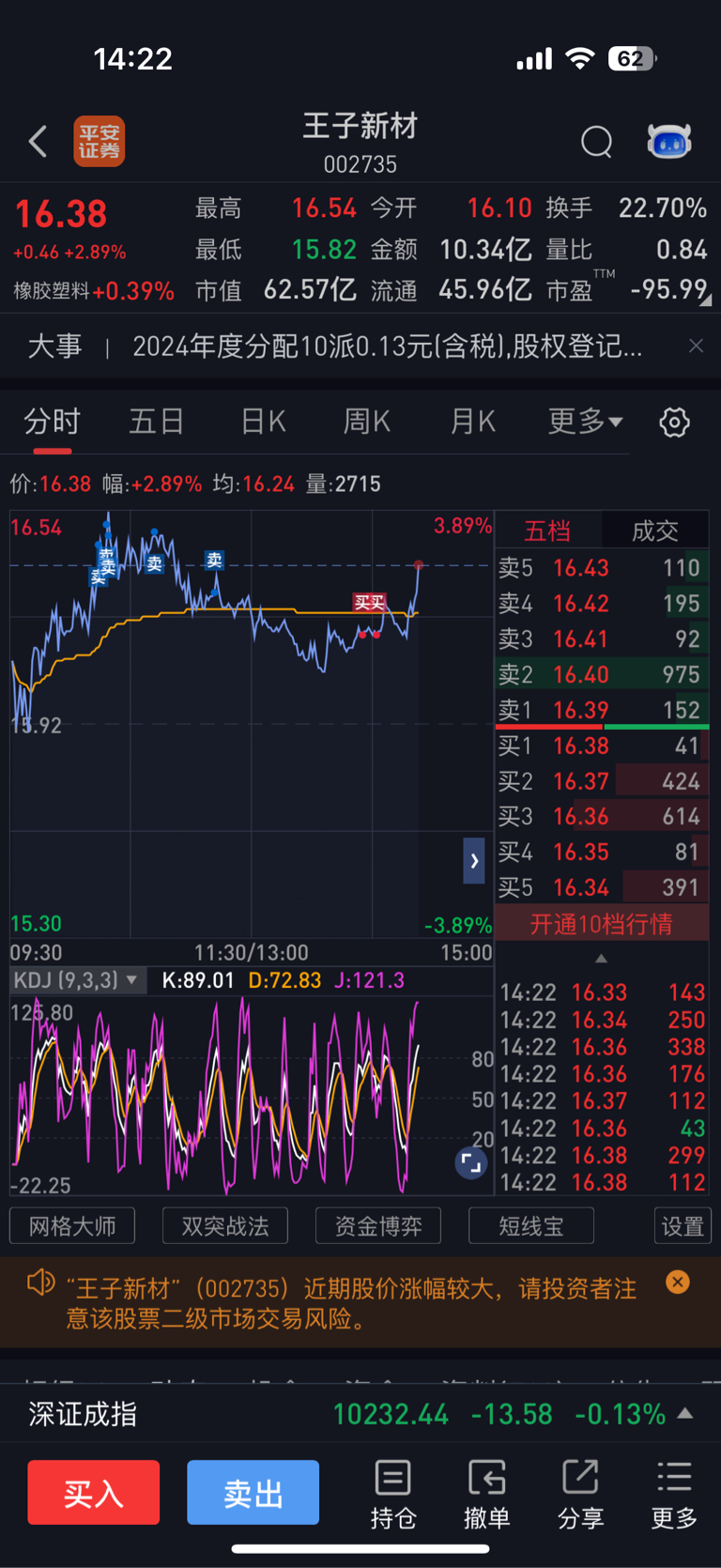
Task: Tap the trade row 16.33 with 143
Action: tap(602, 992)
